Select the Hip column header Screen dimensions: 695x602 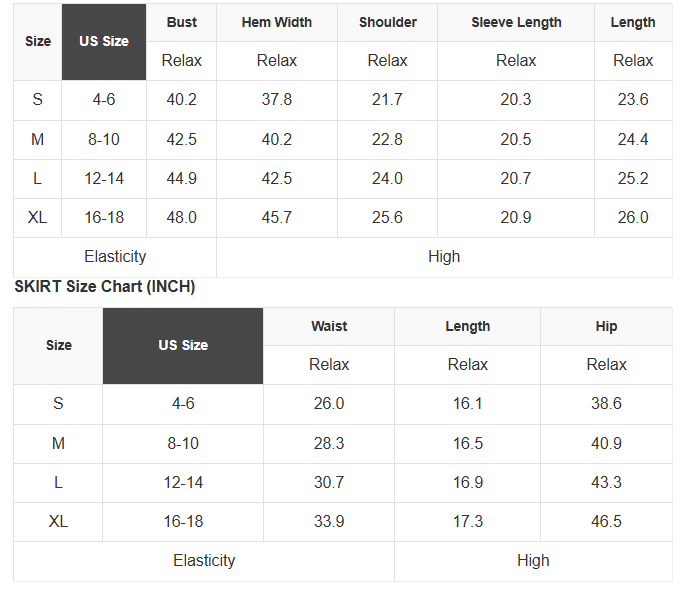coord(606,326)
